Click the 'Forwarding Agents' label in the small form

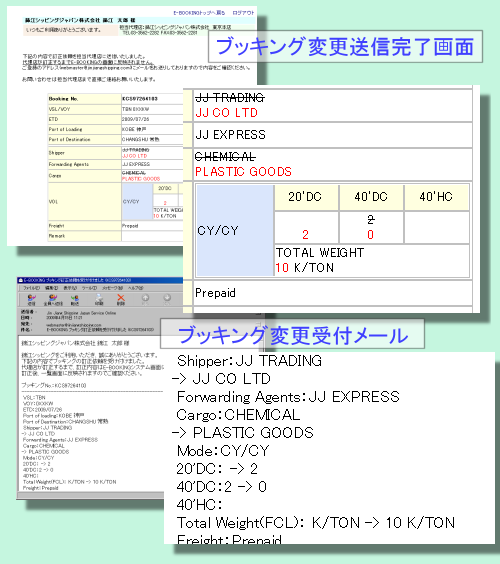coord(69,164)
